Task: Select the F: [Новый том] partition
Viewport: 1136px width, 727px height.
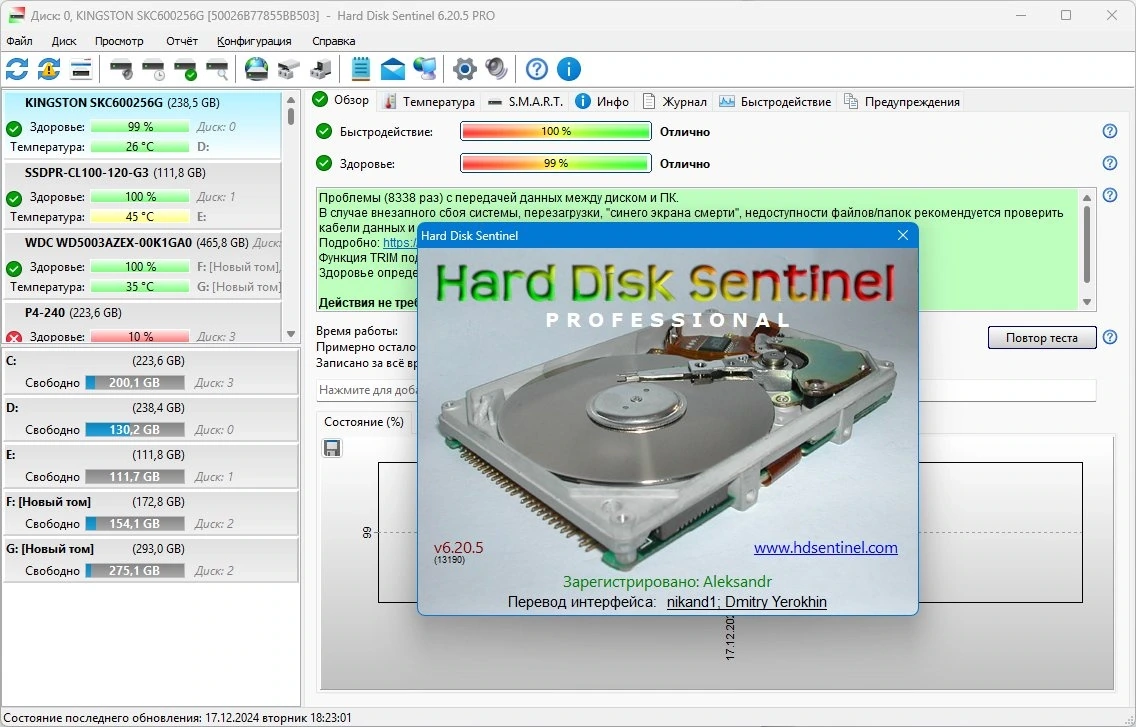Action: pyautogui.click(x=151, y=513)
